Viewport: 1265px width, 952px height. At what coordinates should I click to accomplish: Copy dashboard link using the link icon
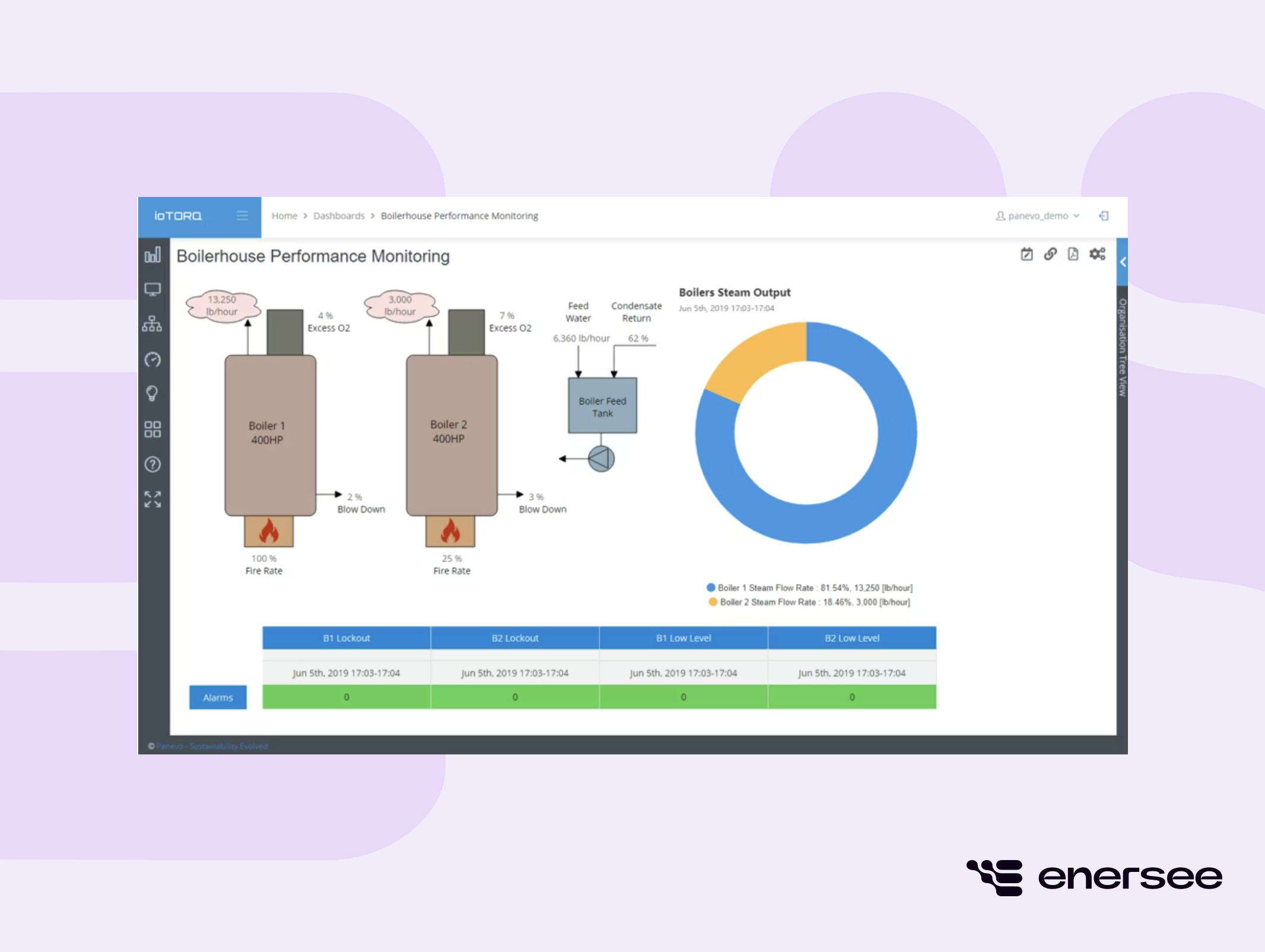(x=1051, y=254)
